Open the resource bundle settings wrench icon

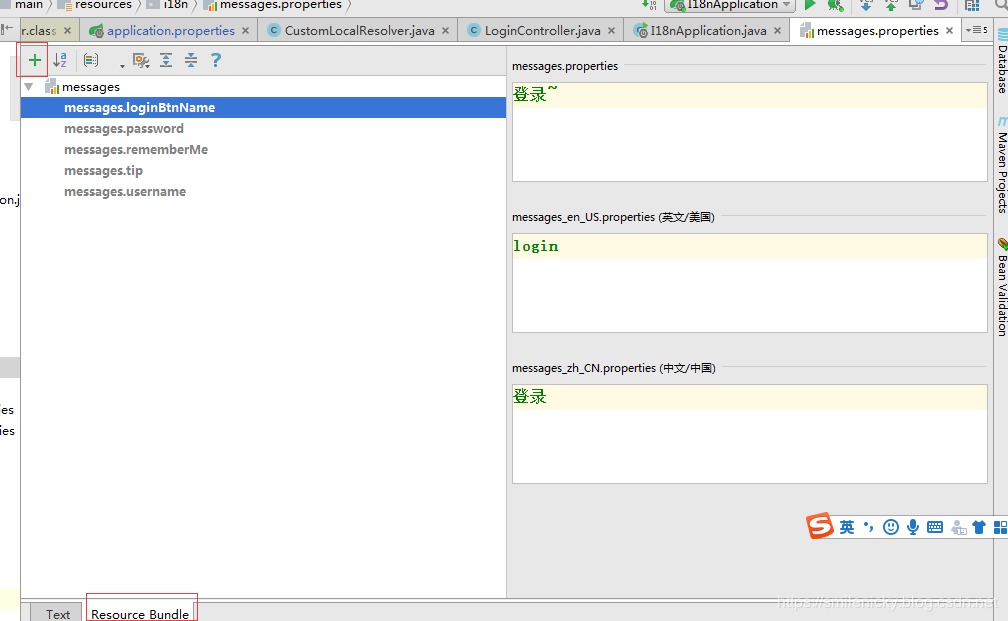pos(141,60)
